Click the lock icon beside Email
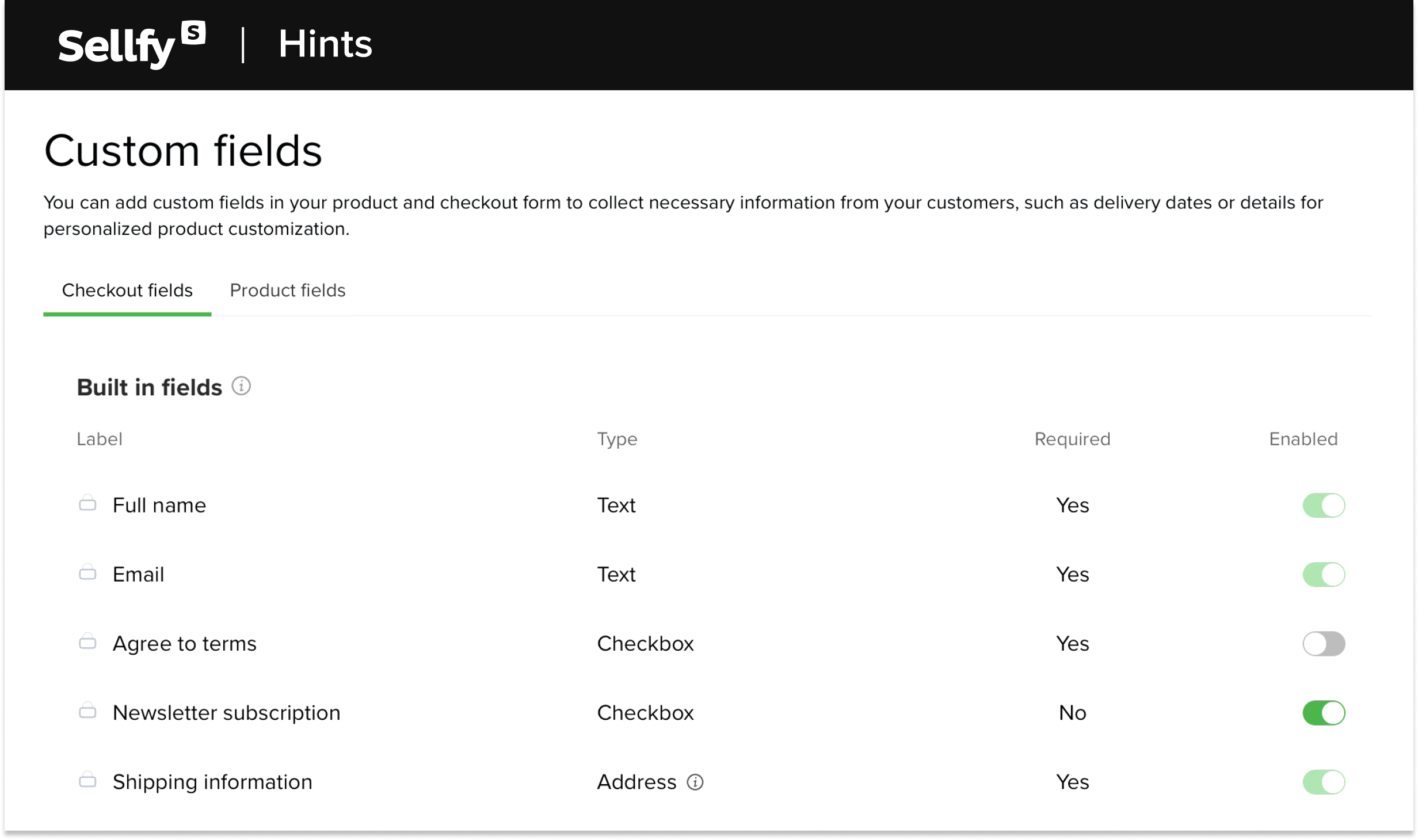 87,572
